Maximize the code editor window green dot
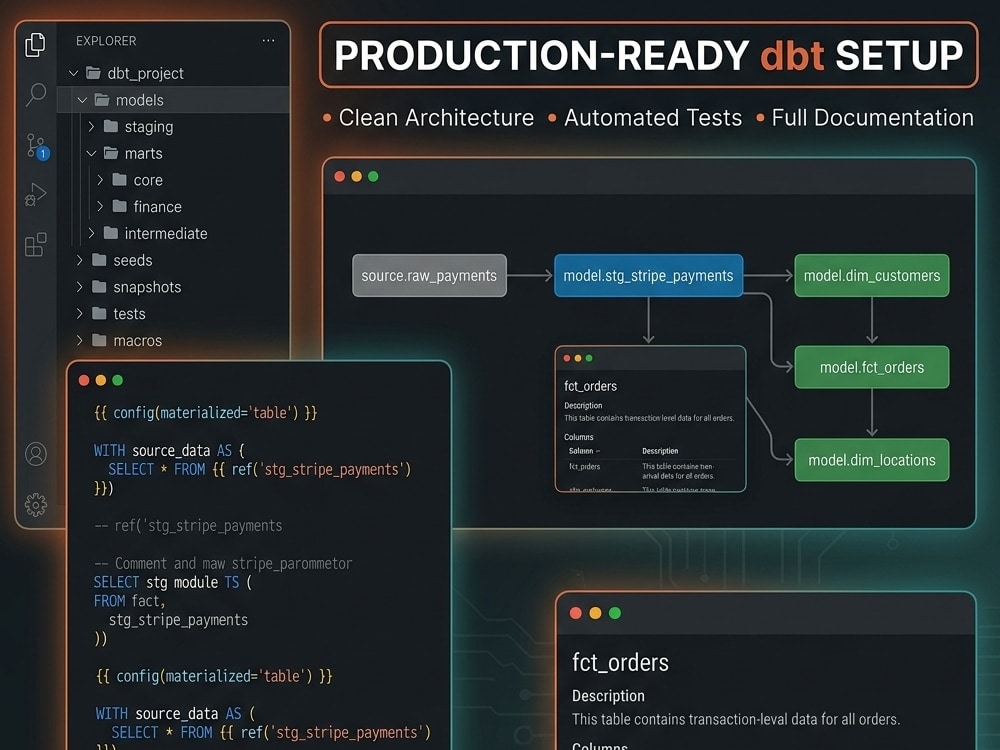Image resolution: width=1000 pixels, height=750 pixels. click(x=117, y=380)
